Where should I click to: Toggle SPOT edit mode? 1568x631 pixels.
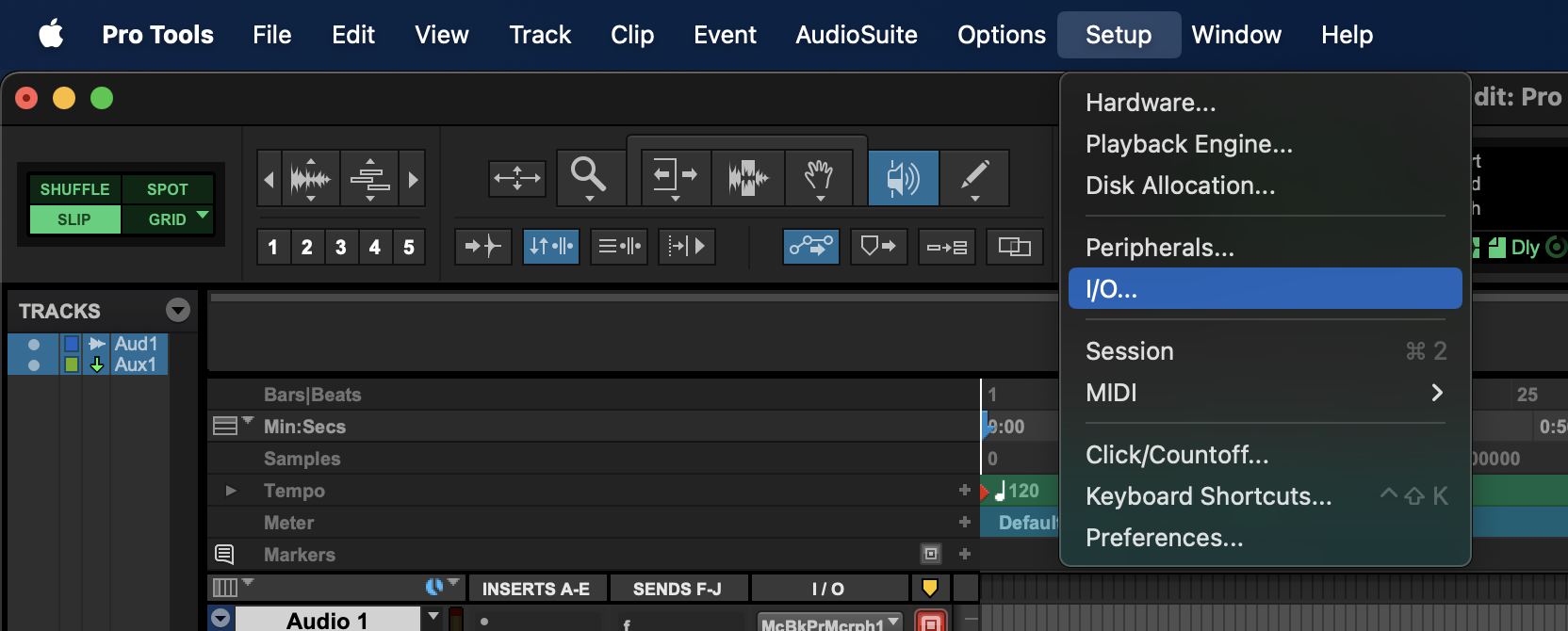167,189
